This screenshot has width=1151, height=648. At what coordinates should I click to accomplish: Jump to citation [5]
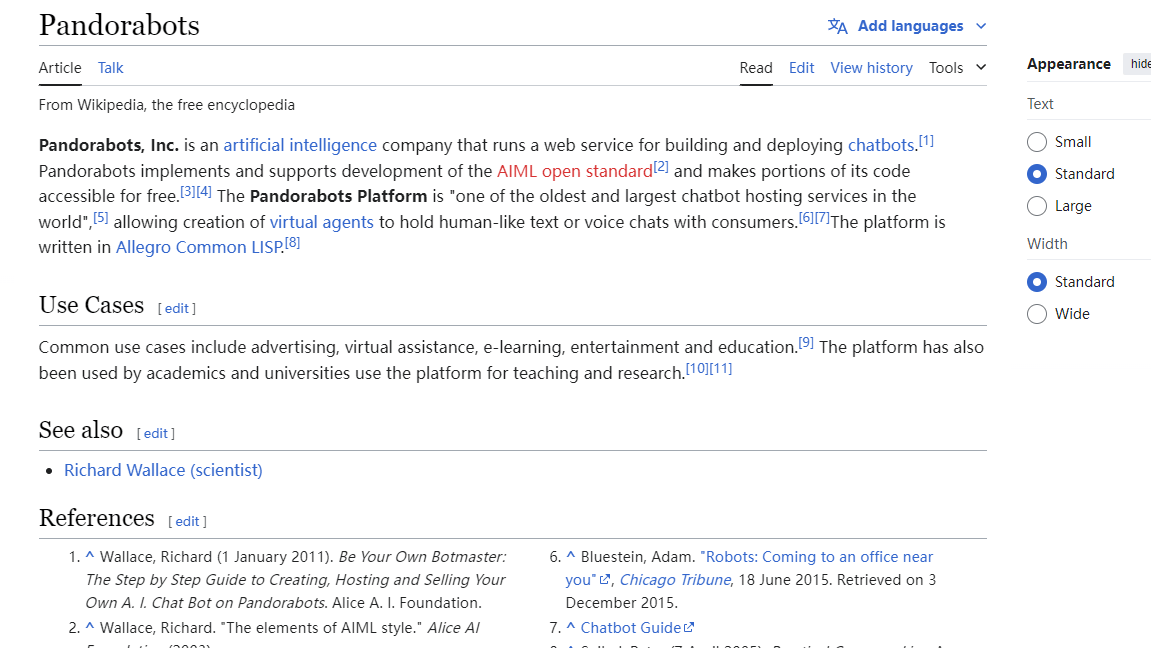pos(101,216)
